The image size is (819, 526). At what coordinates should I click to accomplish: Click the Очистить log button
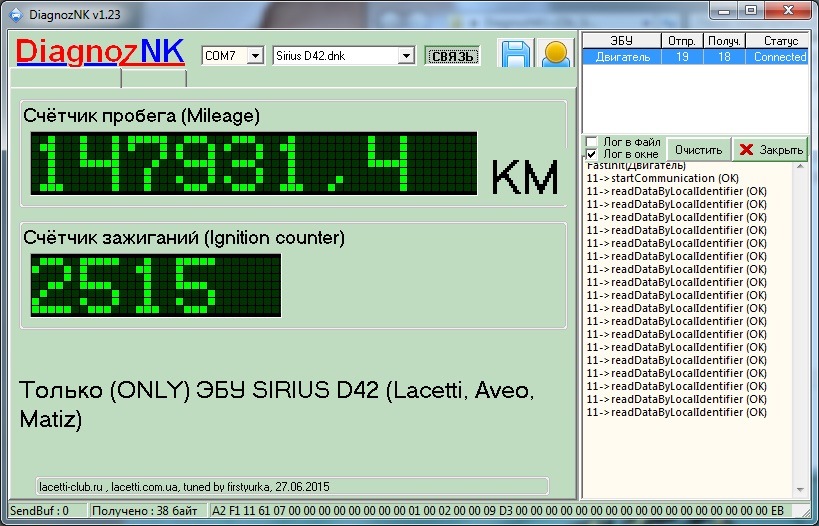tap(698, 150)
